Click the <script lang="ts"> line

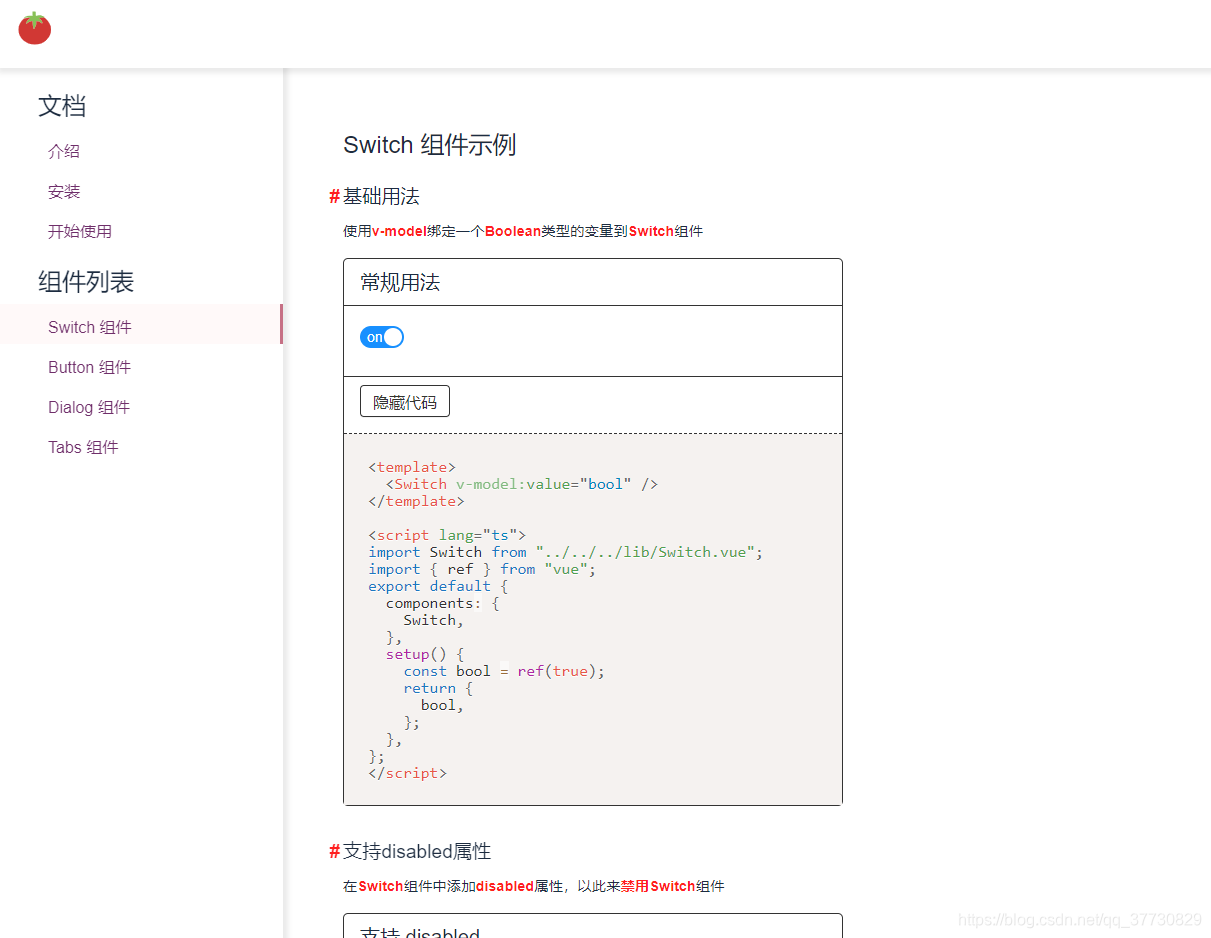[447, 535]
